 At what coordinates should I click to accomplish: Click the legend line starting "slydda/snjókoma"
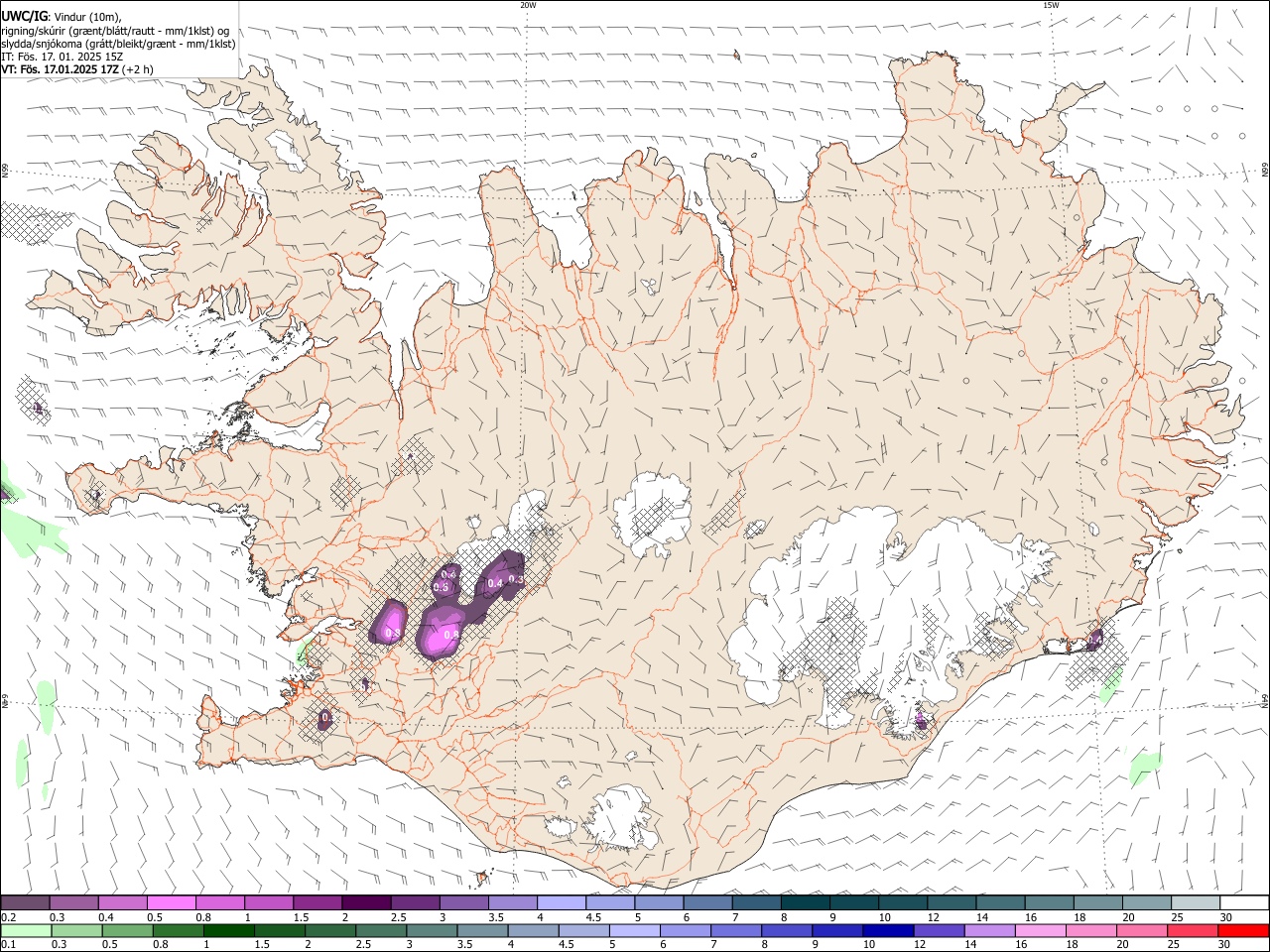pyautogui.click(x=118, y=44)
